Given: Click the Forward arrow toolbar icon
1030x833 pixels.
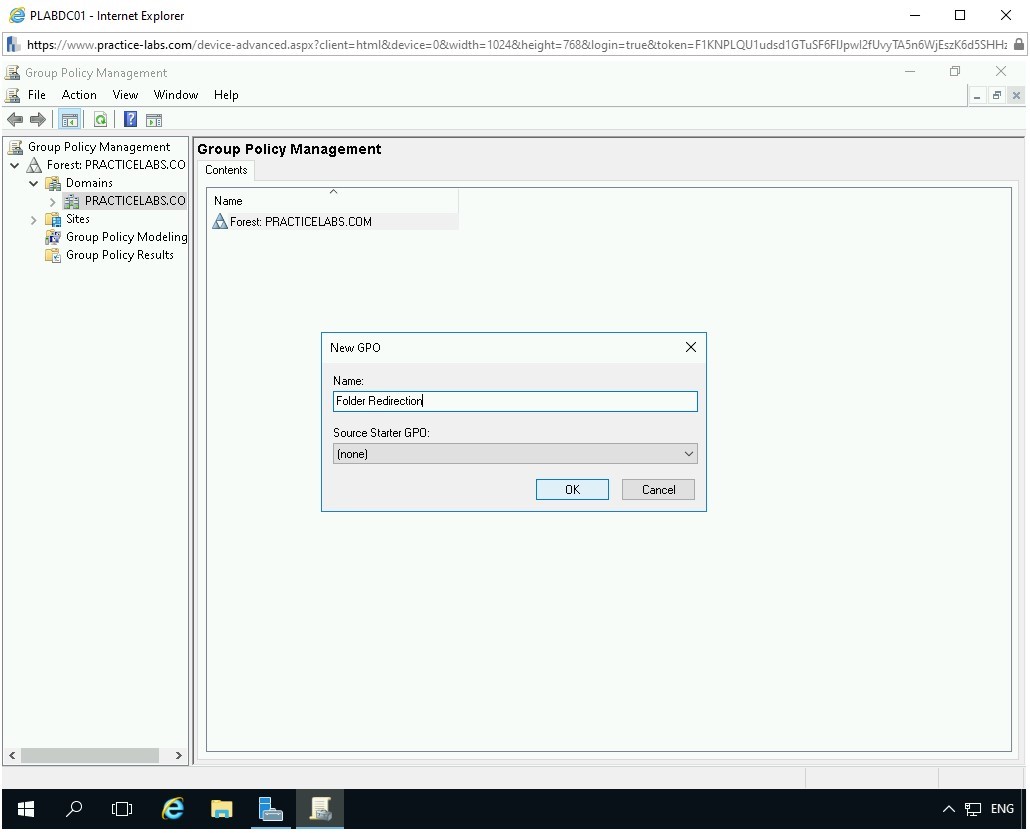Looking at the screenshot, I should [x=38, y=120].
